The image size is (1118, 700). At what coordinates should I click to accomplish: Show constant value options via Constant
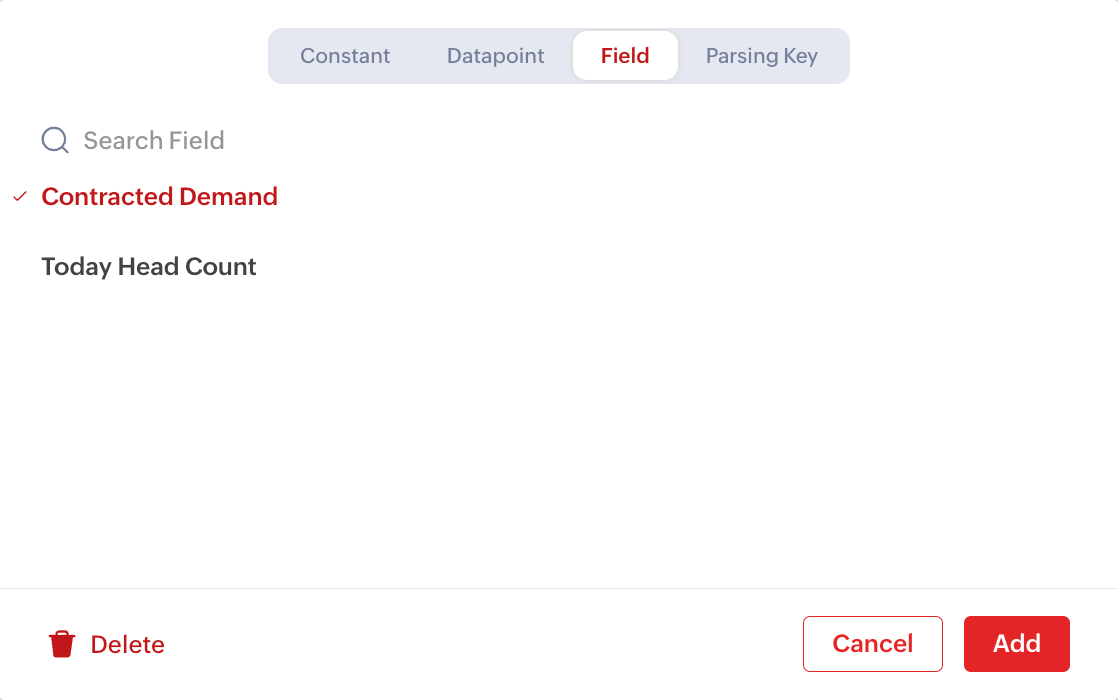click(x=345, y=56)
